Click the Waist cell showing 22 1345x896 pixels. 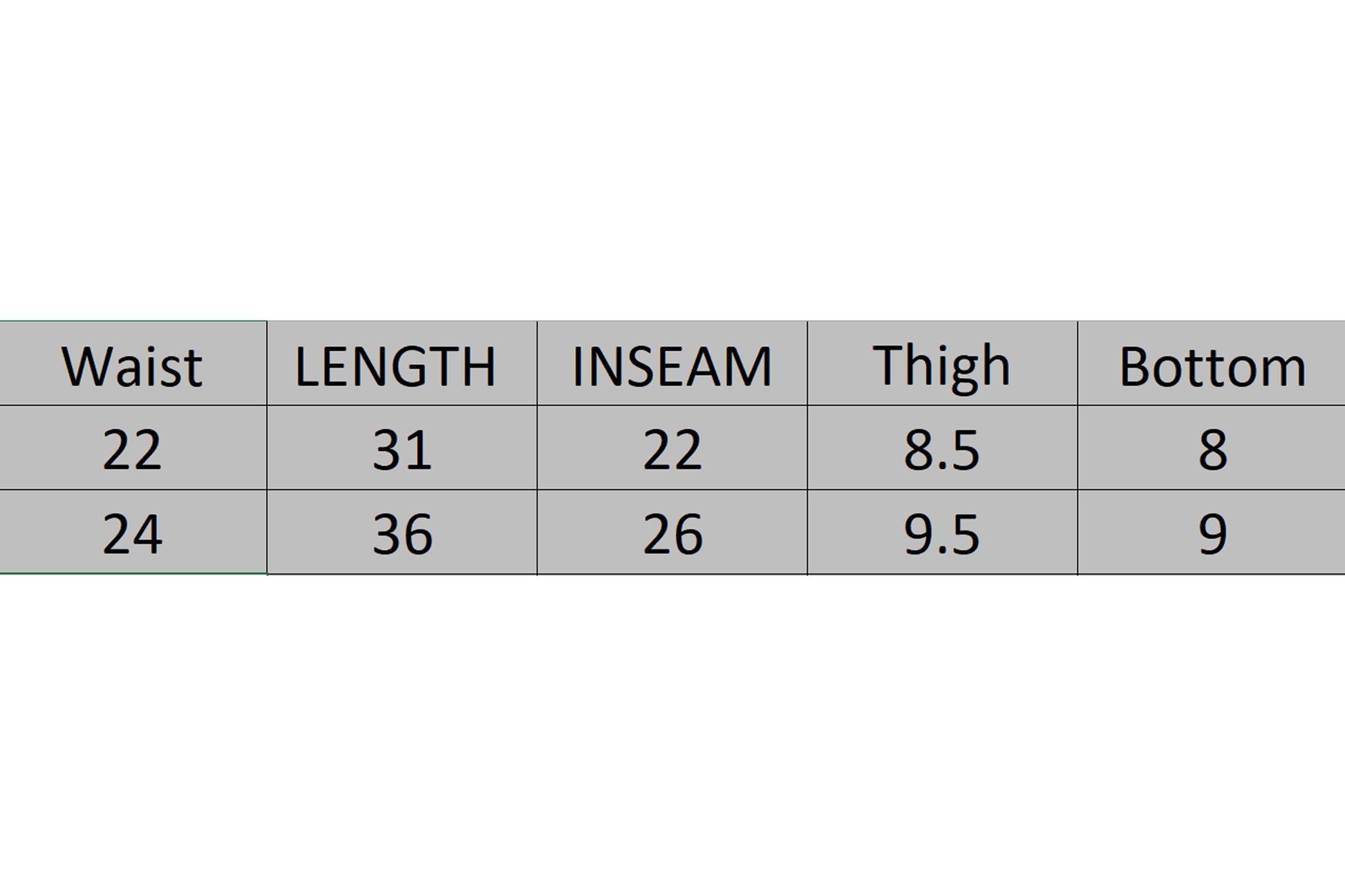pos(132,449)
